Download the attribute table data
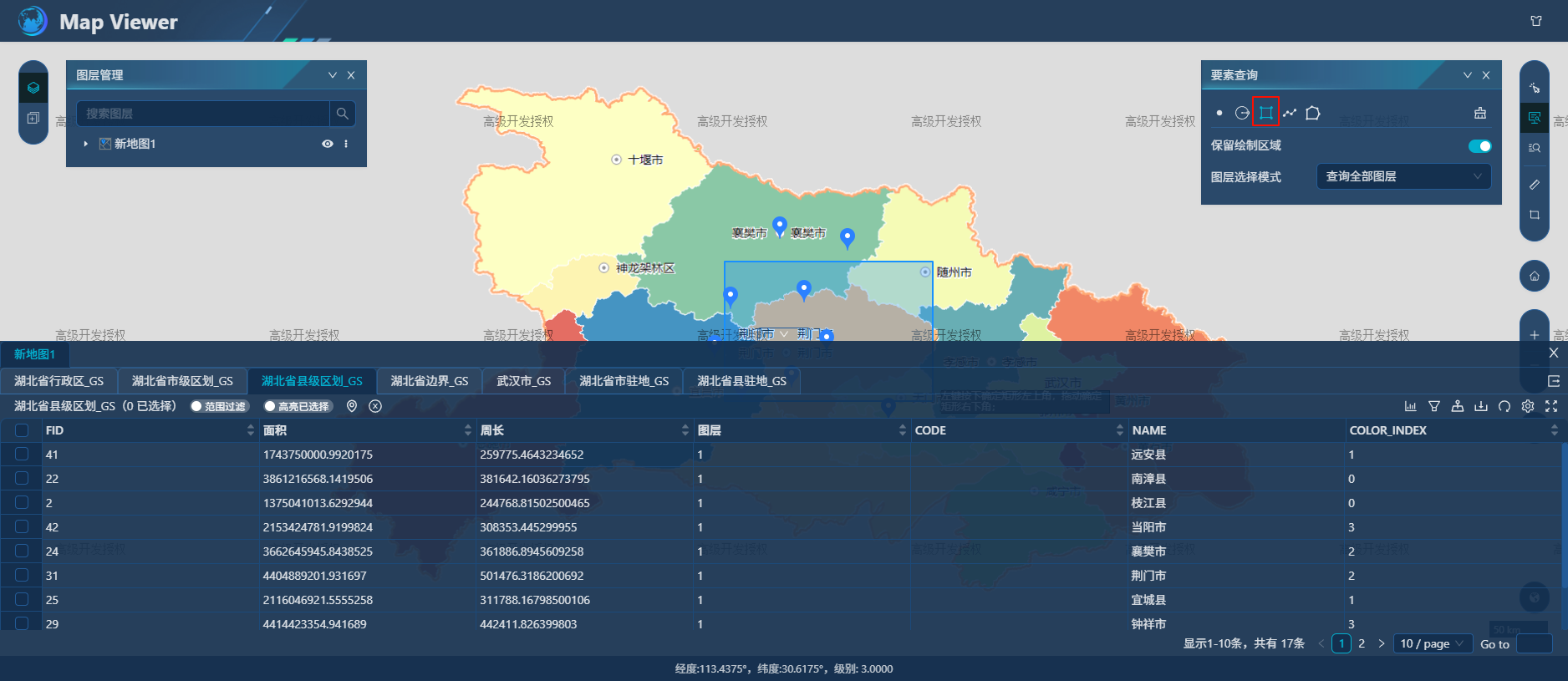Screen dimensions: 1568x681 (x=1481, y=406)
